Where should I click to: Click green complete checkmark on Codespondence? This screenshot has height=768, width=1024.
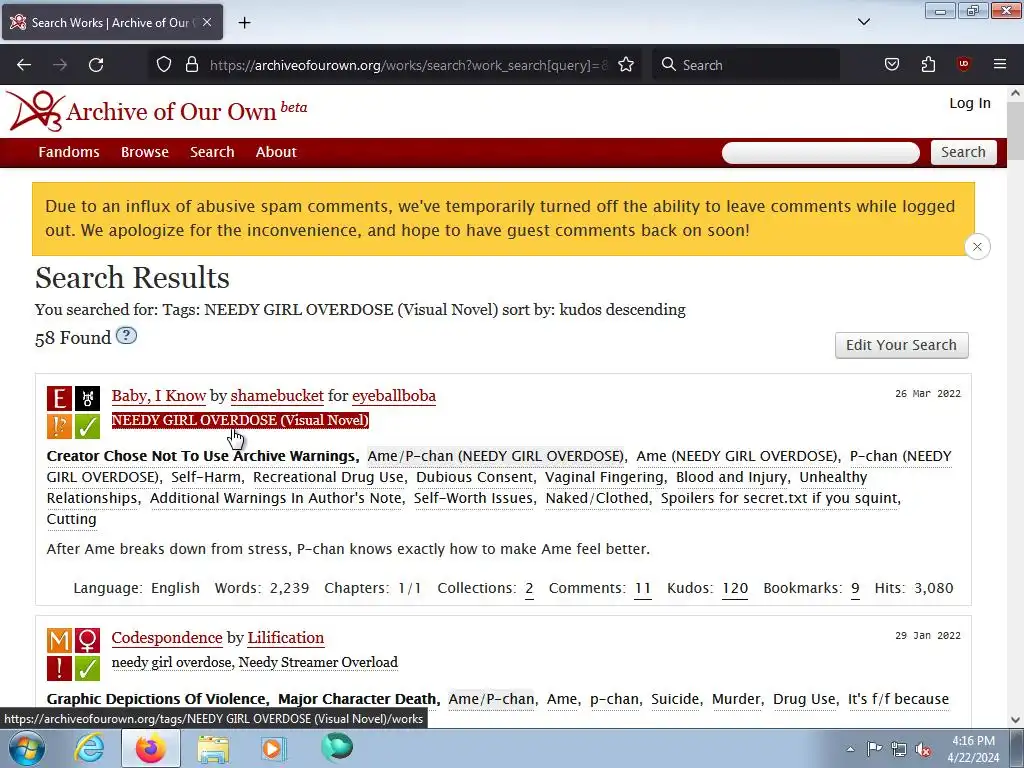pyautogui.click(x=88, y=669)
